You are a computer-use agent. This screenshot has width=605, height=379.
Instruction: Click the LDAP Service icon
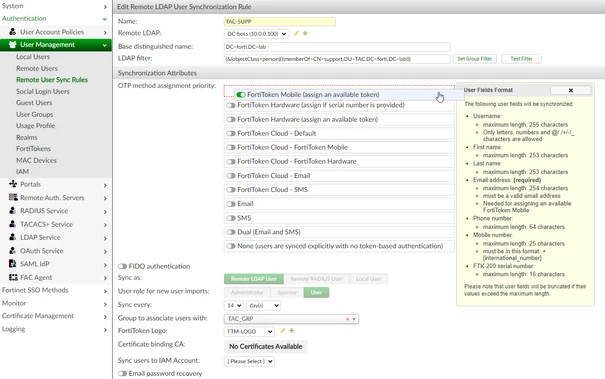pos(13,237)
